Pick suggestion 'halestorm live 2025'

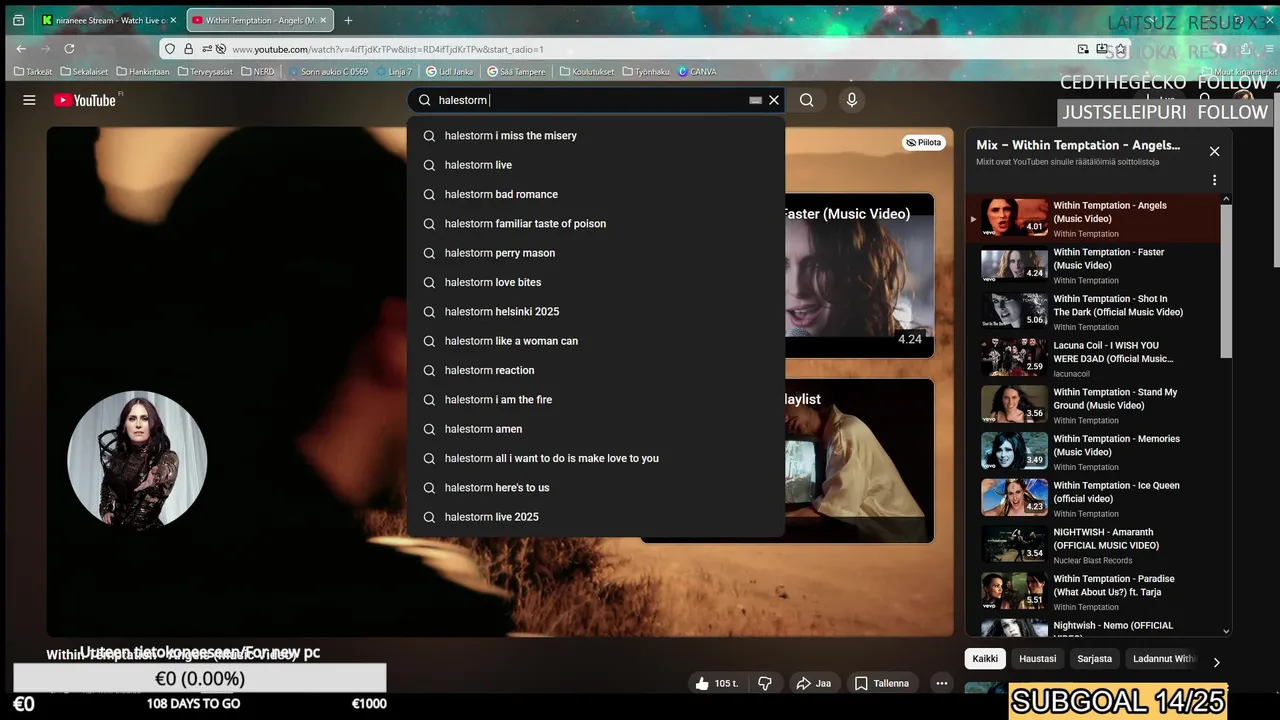[596, 517]
